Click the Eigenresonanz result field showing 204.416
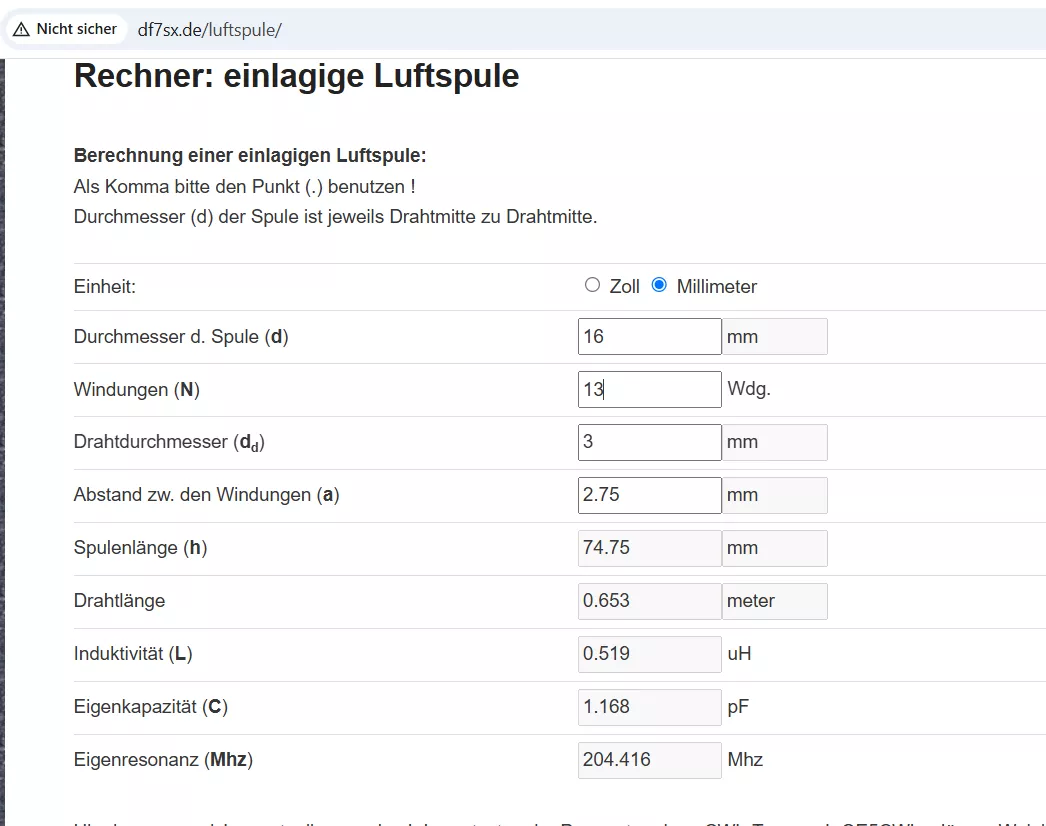This screenshot has height=826, width=1046. pyautogui.click(x=649, y=760)
